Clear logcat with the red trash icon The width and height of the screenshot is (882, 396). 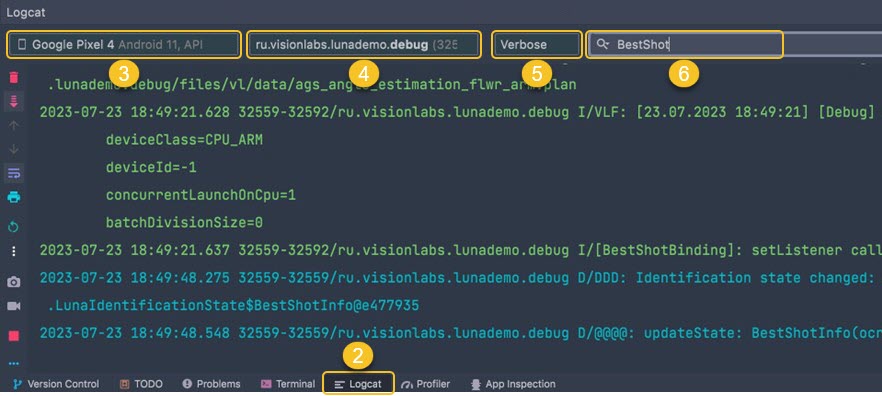point(14,78)
